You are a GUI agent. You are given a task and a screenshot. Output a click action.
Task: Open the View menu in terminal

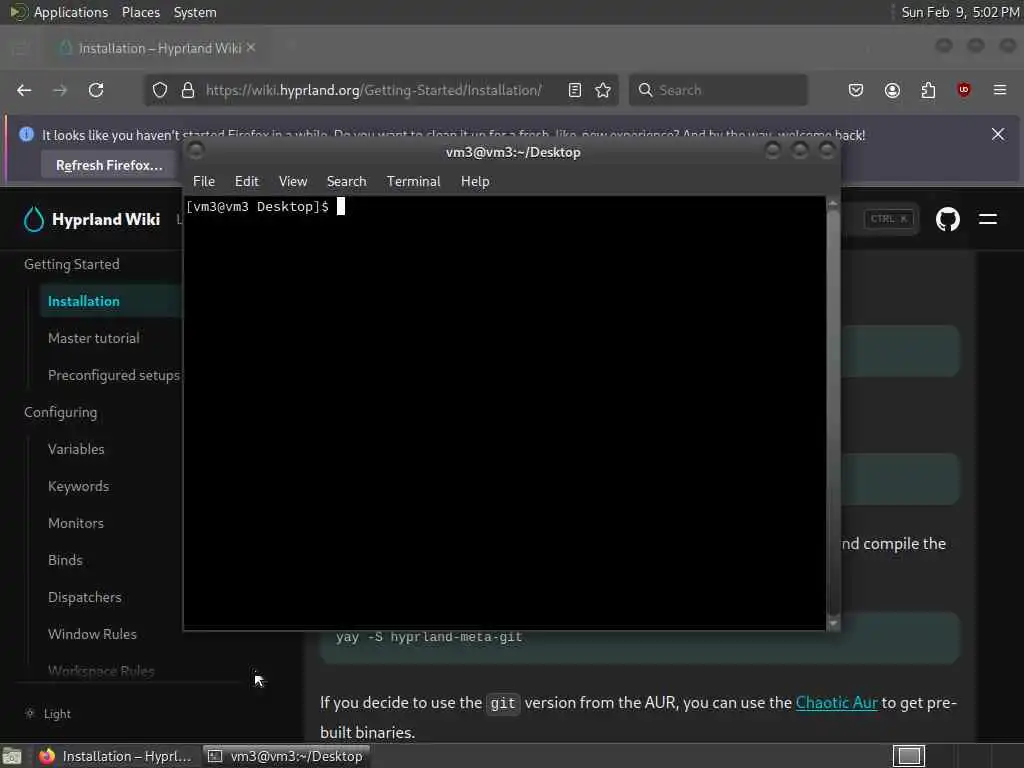point(293,182)
